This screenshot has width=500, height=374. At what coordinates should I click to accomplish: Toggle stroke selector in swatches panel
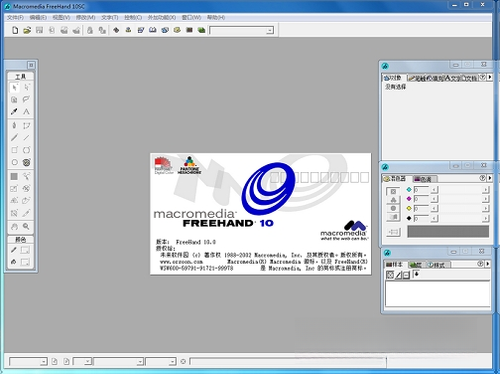click(398, 275)
